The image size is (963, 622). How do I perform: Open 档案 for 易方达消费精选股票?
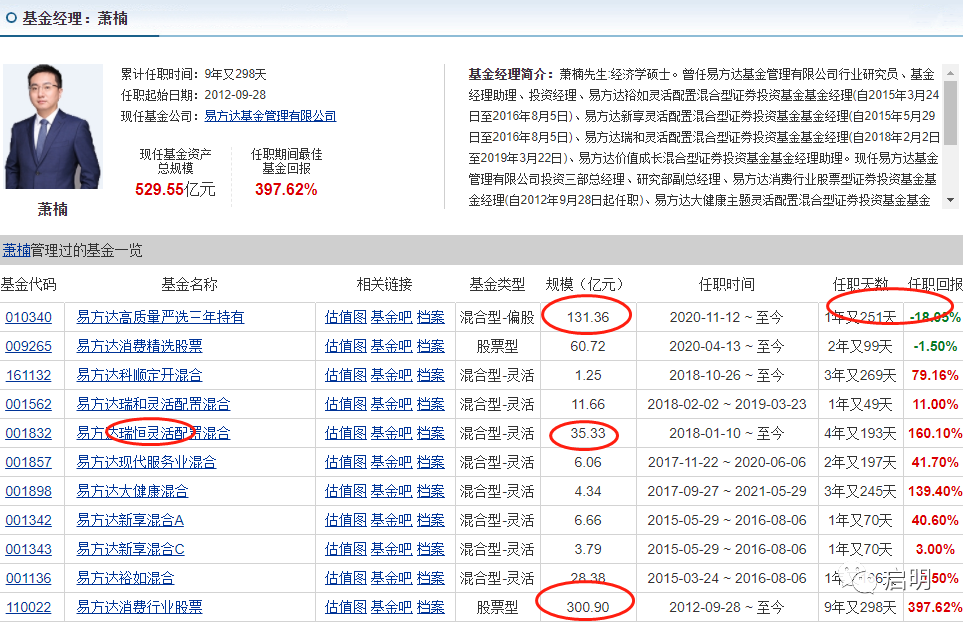[431, 346]
